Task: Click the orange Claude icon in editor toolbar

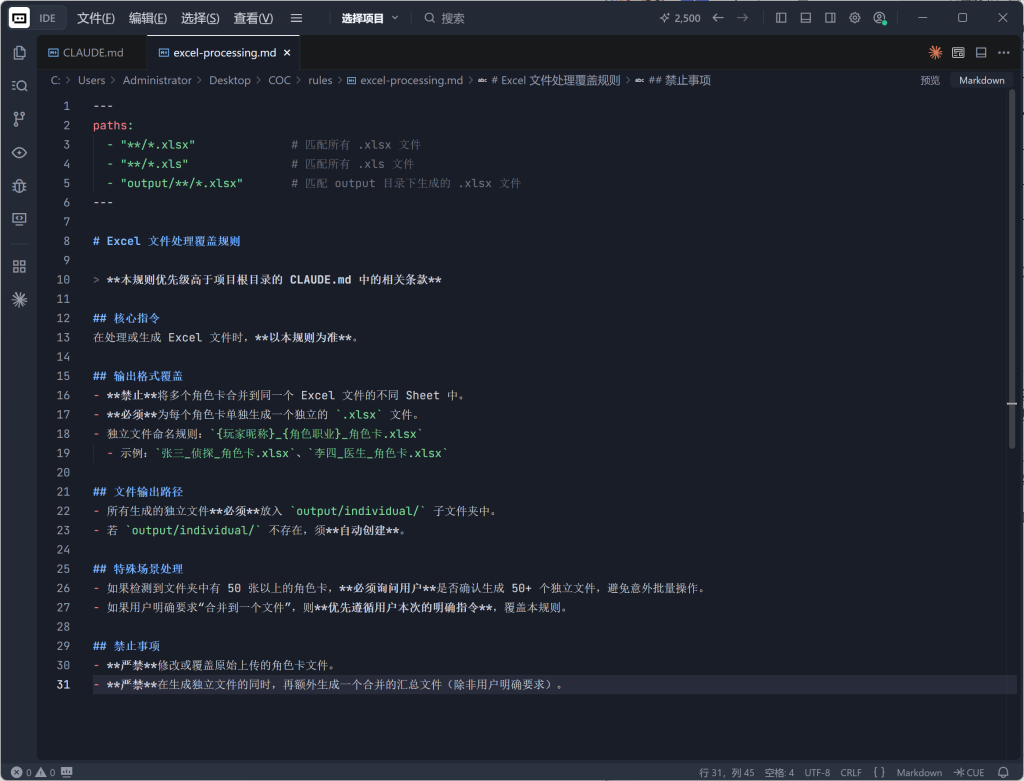Action: (x=935, y=52)
